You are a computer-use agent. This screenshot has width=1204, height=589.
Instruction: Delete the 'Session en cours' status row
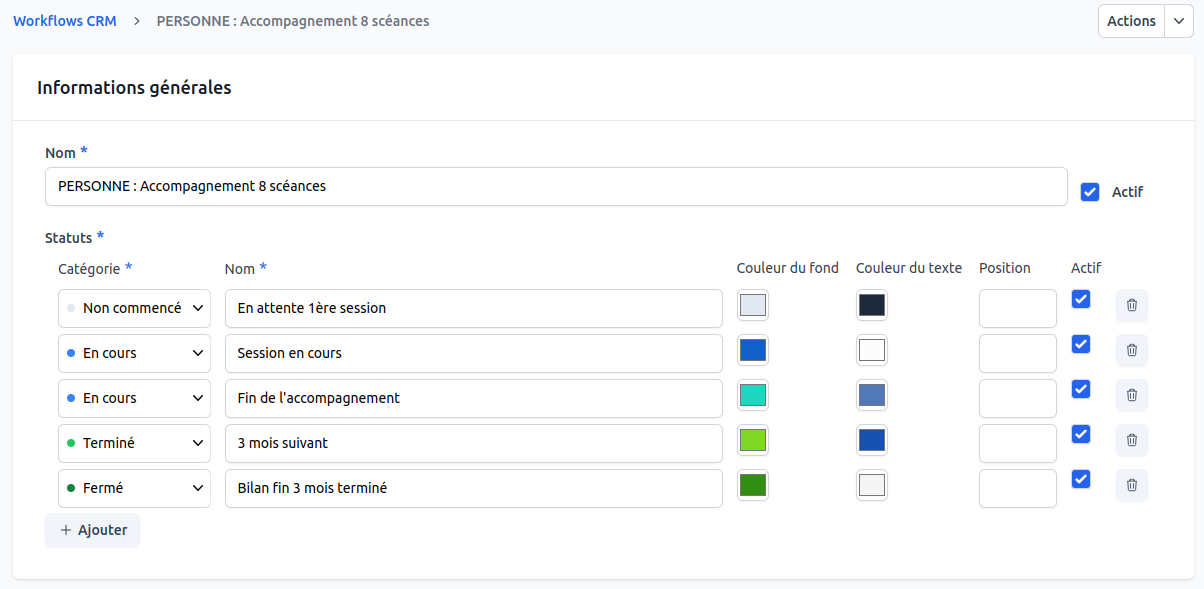click(1131, 350)
